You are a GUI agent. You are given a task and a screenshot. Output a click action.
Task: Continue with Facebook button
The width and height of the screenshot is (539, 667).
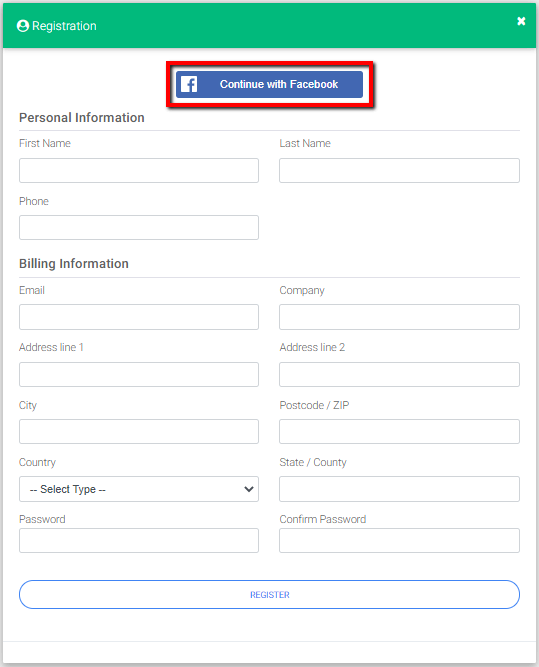[x=269, y=84]
